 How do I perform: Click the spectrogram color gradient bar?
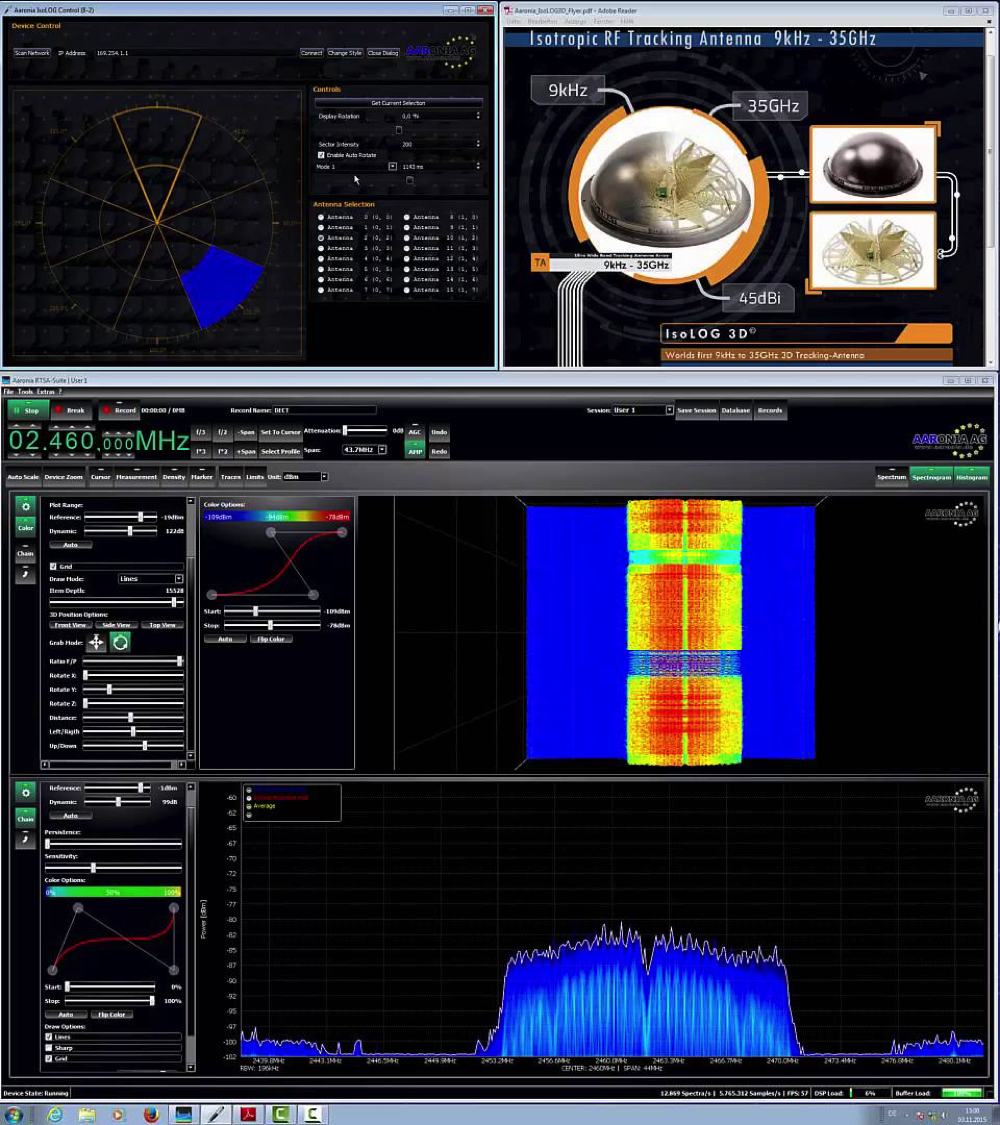(x=277, y=517)
